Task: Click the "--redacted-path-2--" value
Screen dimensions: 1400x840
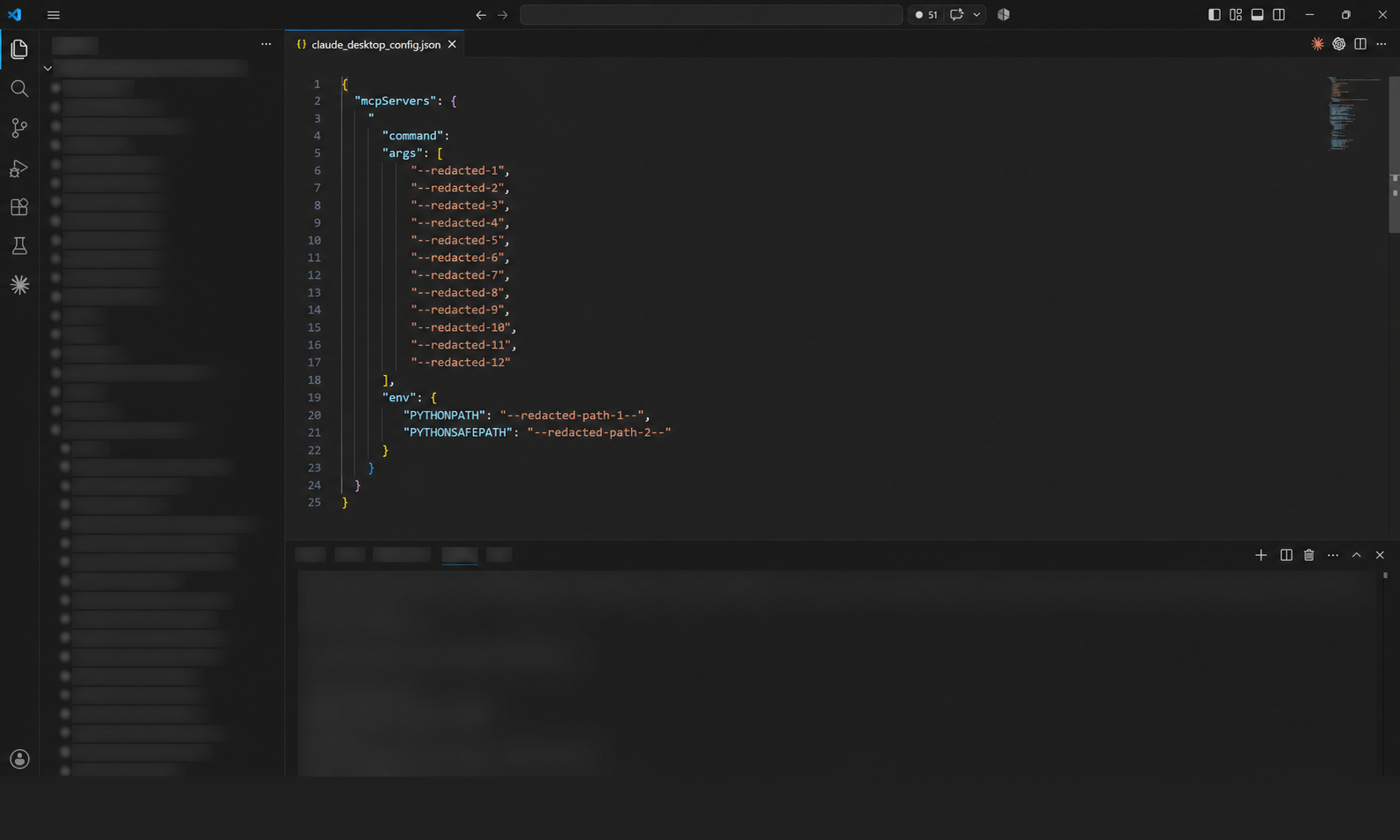Action: (599, 432)
